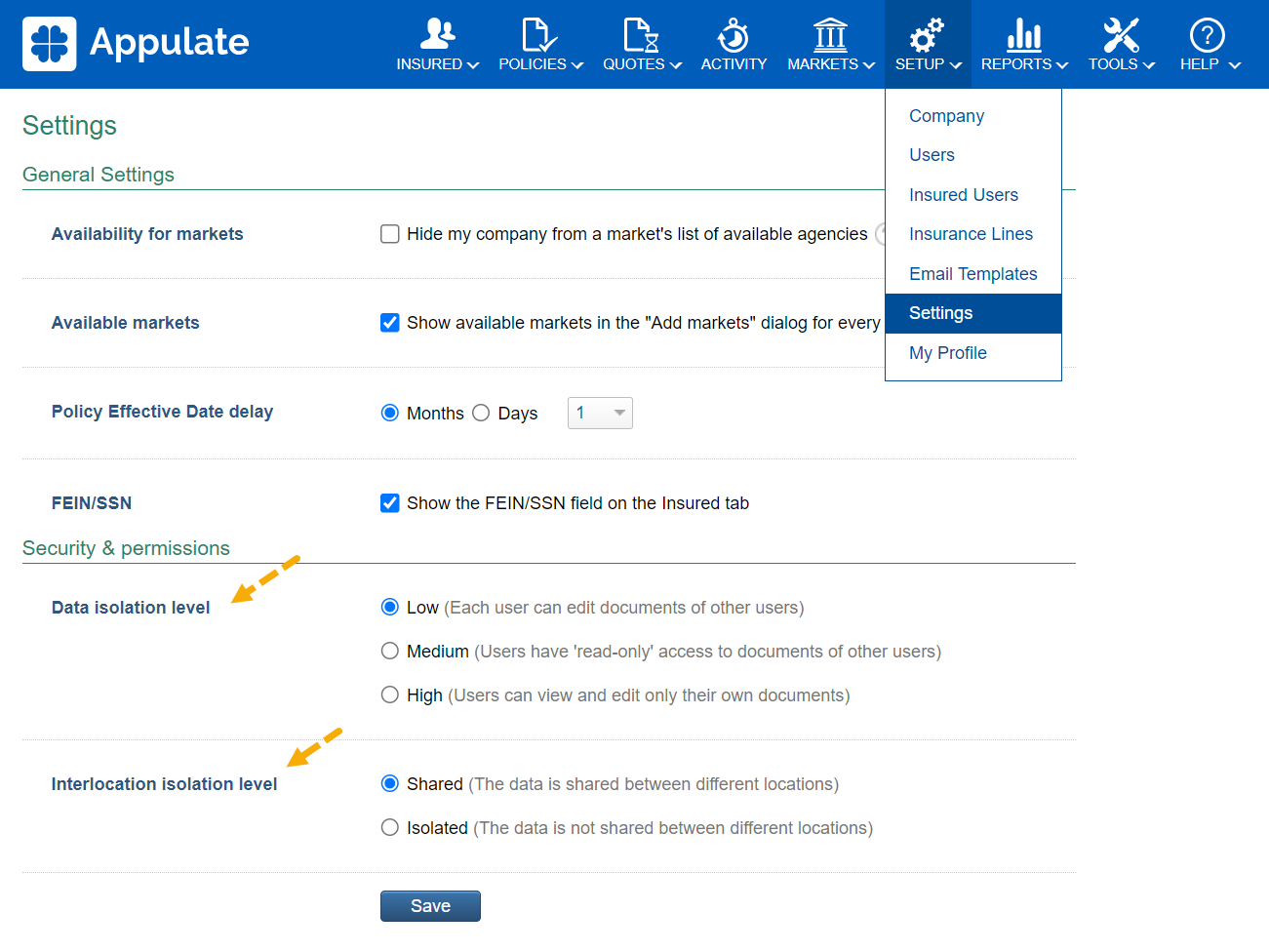Uncheck Show the FEIN/SSN field checkbox
1269x952 pixels.
tap(390, 503)
